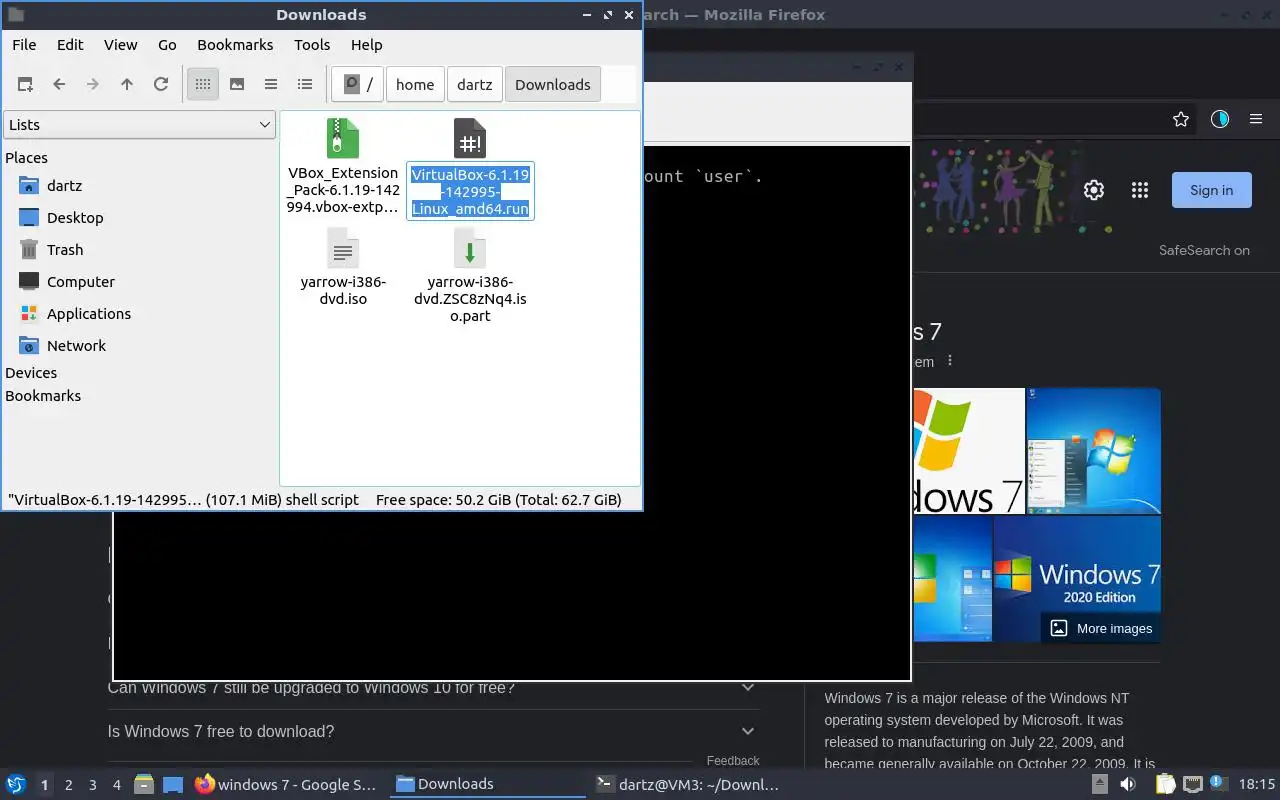This screenshot has height=800, width=1280.
Task: Collapse the Places section header
Action: (x=26, y=158)
